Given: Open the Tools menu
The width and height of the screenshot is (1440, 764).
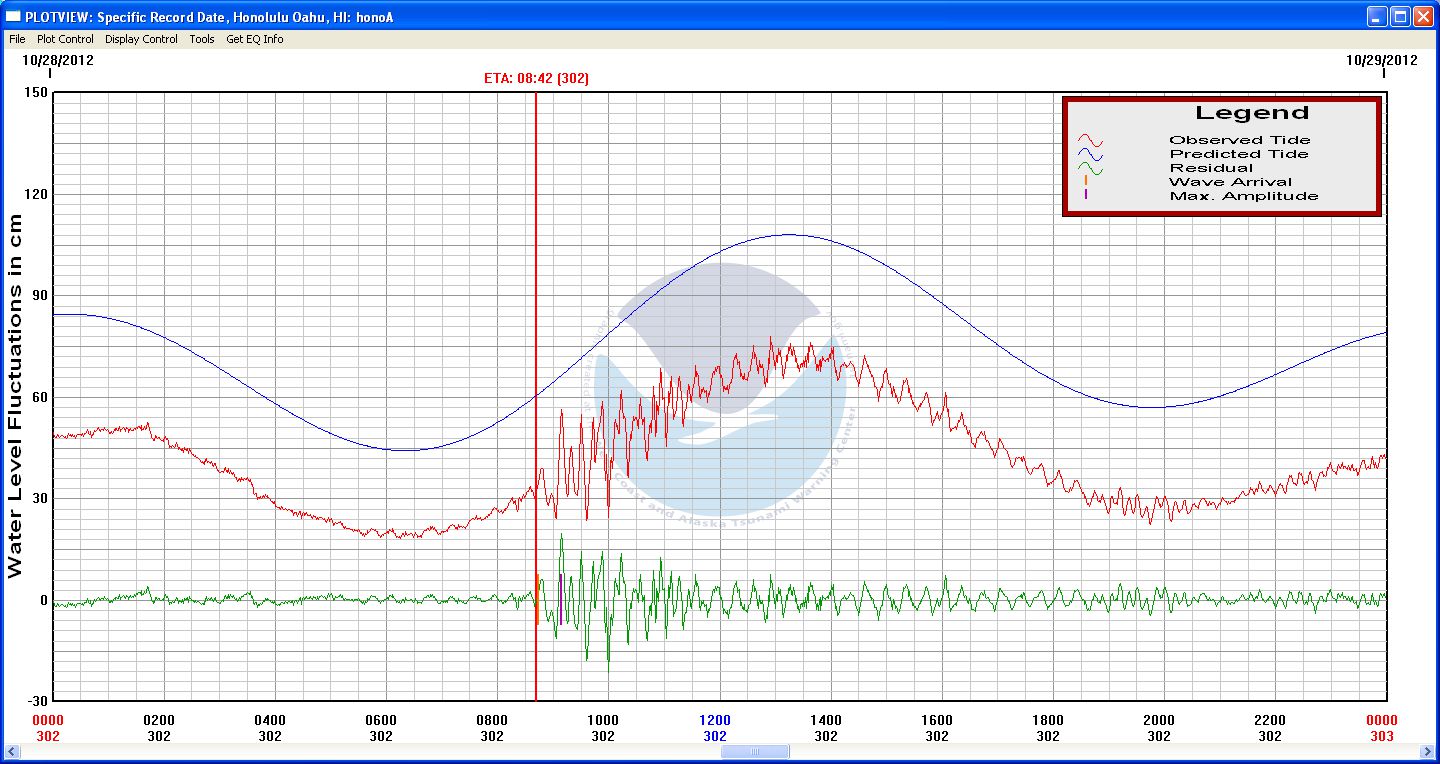Looking at the screenshot, I should (x=202, y=39).
